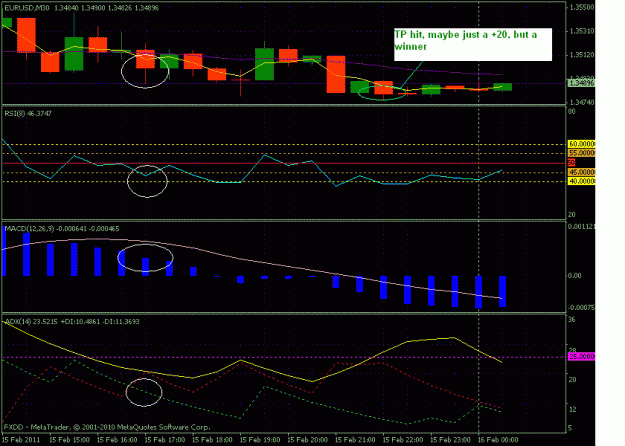Click the magenta 25.0000 ADX level label
This screenshot has width=625, height=446.
[582, 357]
